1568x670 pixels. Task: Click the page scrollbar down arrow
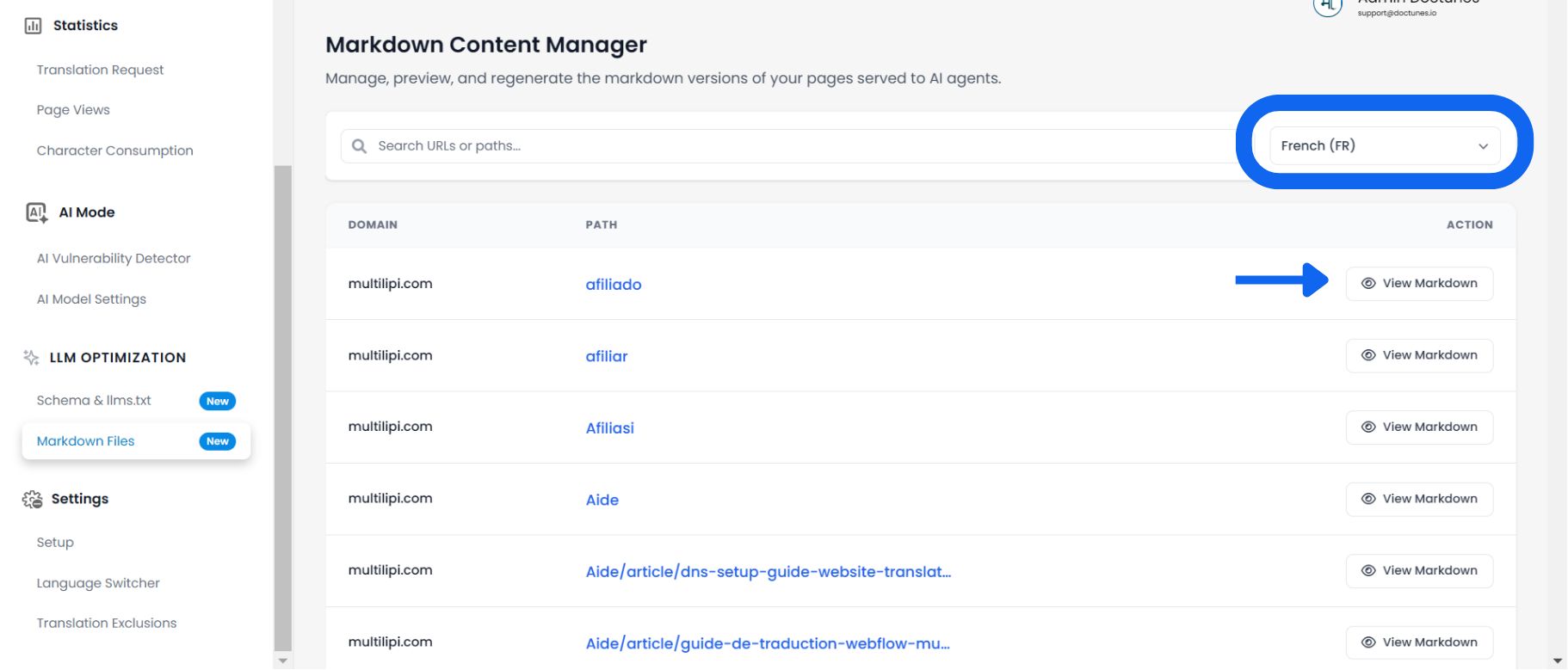coord(1558,661)
